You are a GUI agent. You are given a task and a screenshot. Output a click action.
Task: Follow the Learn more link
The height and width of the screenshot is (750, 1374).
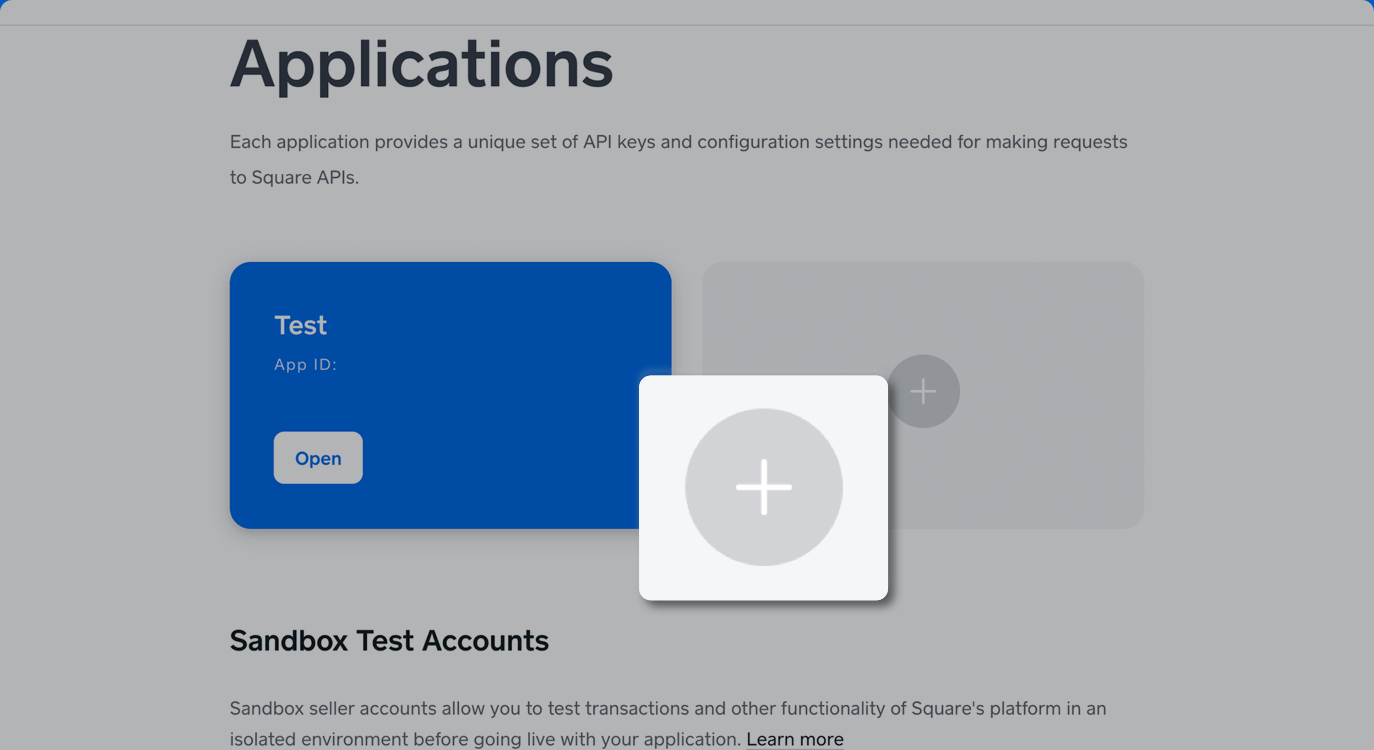pos(795,739)
